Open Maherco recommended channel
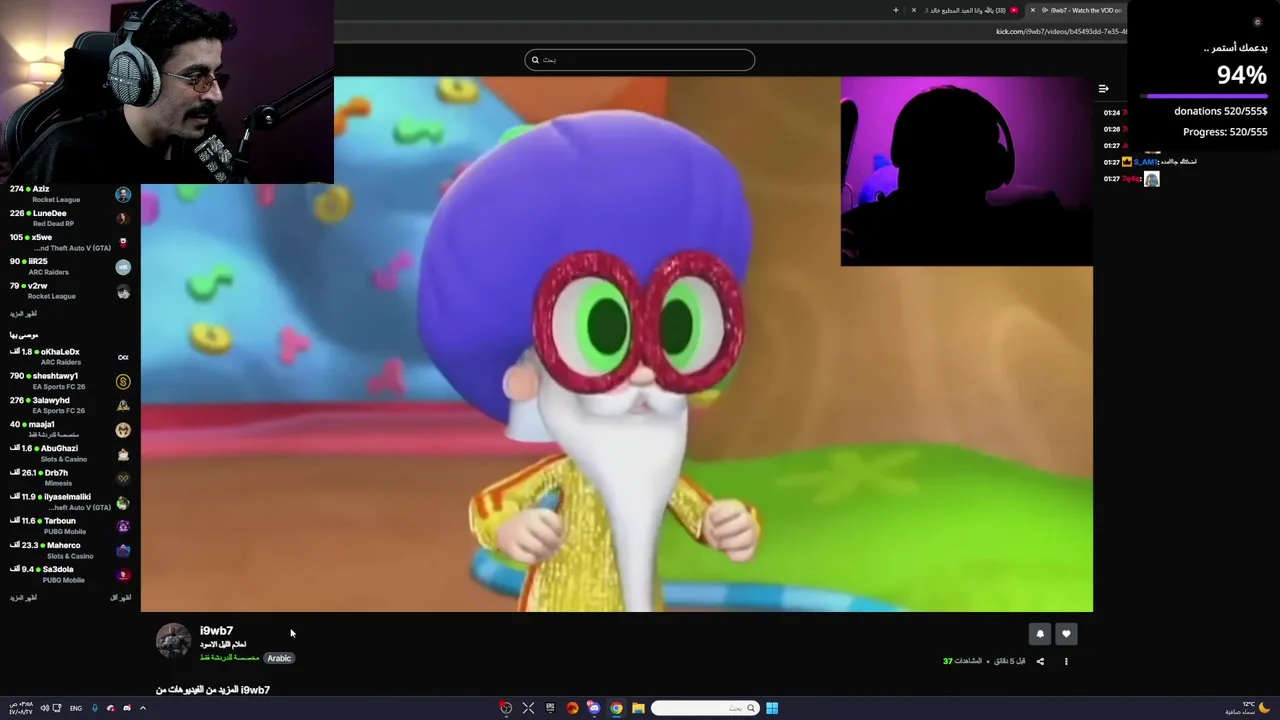This screenshot has width=1280, height=720. click(x=70, y=550)
